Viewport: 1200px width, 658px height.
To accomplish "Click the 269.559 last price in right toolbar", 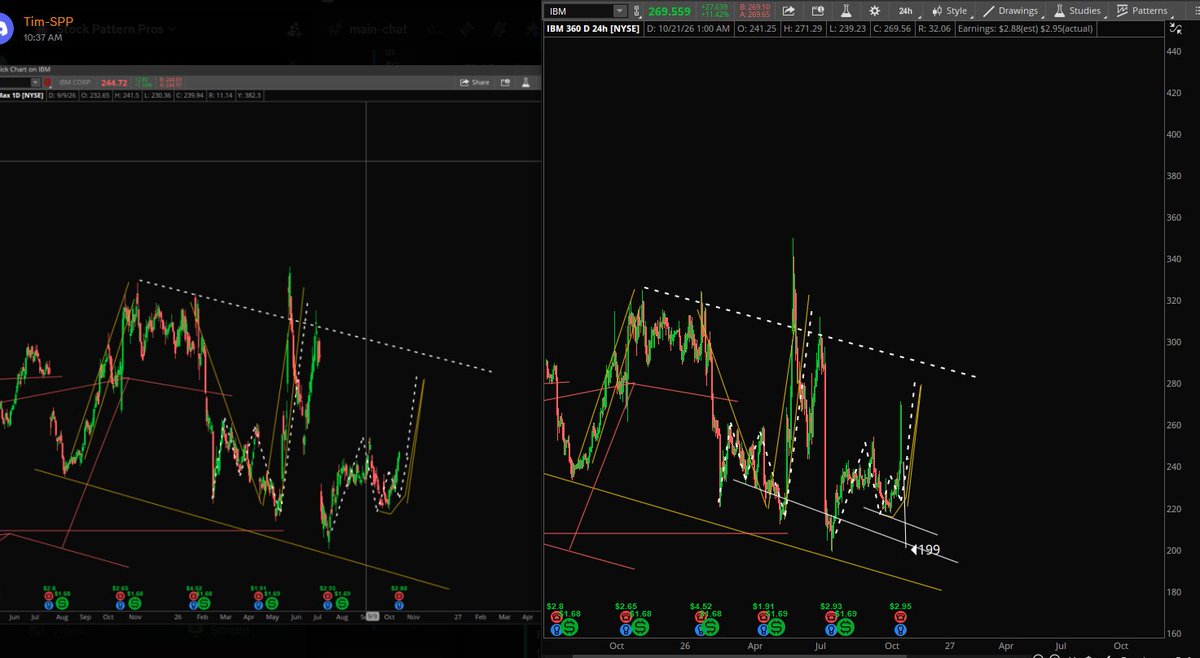I will click(669, 11).
